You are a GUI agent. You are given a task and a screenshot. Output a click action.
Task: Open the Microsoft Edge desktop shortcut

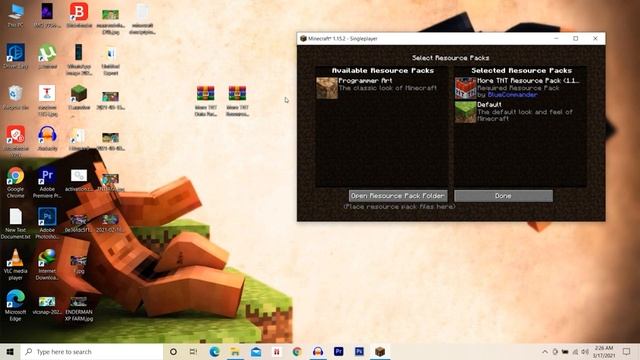click(16, 305)
